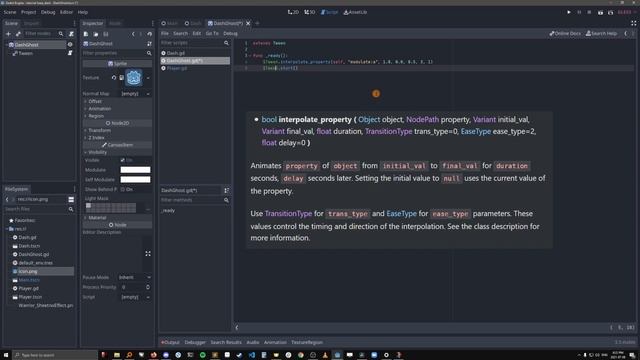The height and width of the screenshot is (360, 640).
Task: Open the Debugger bottom panel
Action: 195,342
